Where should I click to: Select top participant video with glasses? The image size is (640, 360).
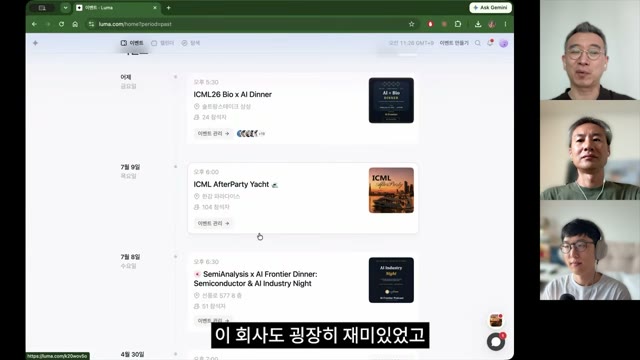pos(590,50)
